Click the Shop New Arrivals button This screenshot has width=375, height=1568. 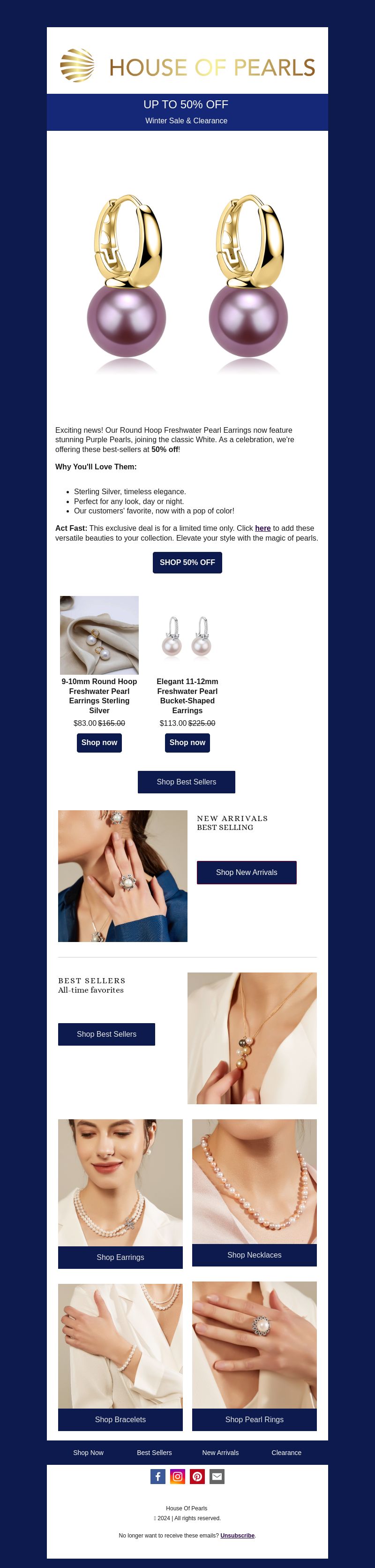[247, 872]
